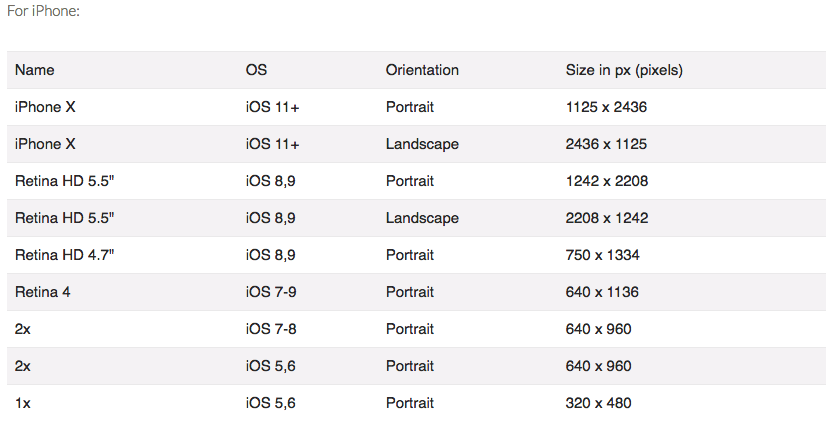The width and height of the screenshot is (837, 429).
Task: Select the iOS 7-8 OS cell
Action: [x=271, y=329]
